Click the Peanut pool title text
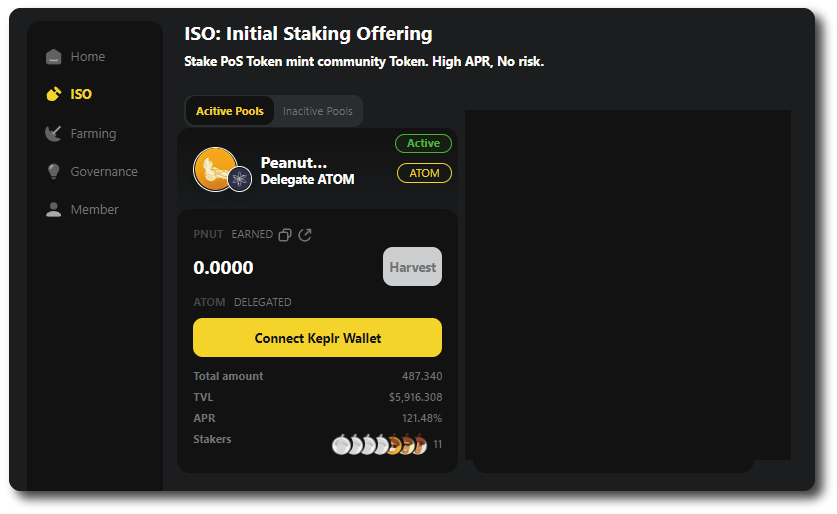Image resolution: width=837 pixels, height=514 pixels. (x=293, y=162)
